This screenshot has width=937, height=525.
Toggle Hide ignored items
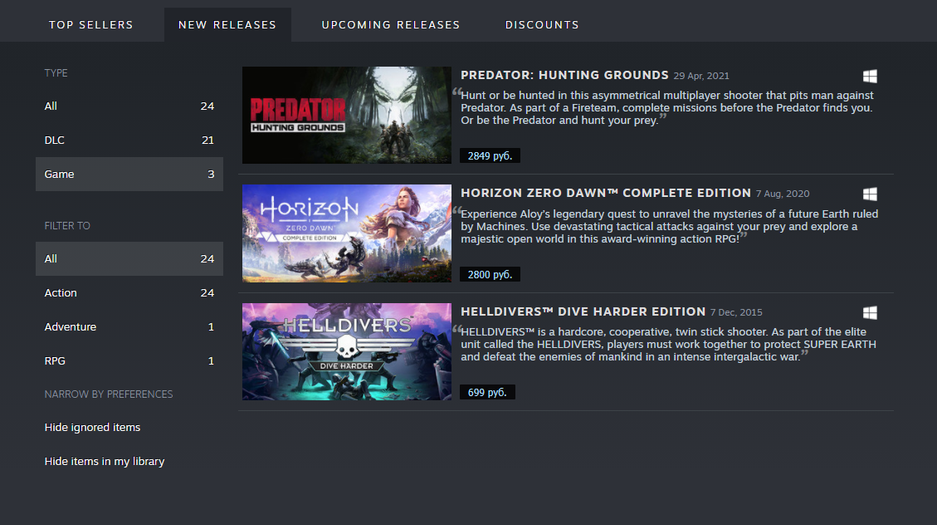[92, 428]
